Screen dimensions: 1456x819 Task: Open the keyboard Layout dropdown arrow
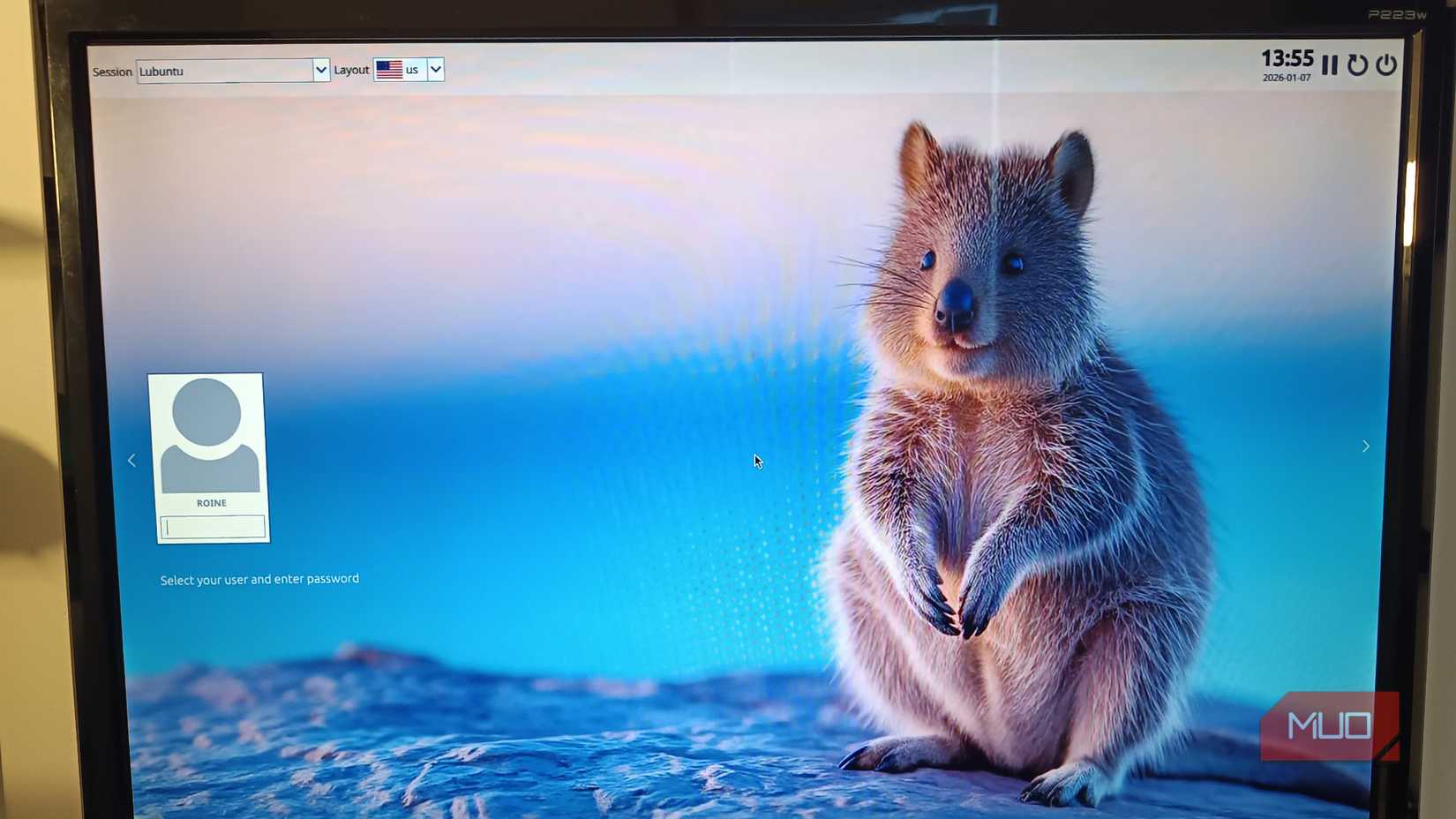(435, 69)
